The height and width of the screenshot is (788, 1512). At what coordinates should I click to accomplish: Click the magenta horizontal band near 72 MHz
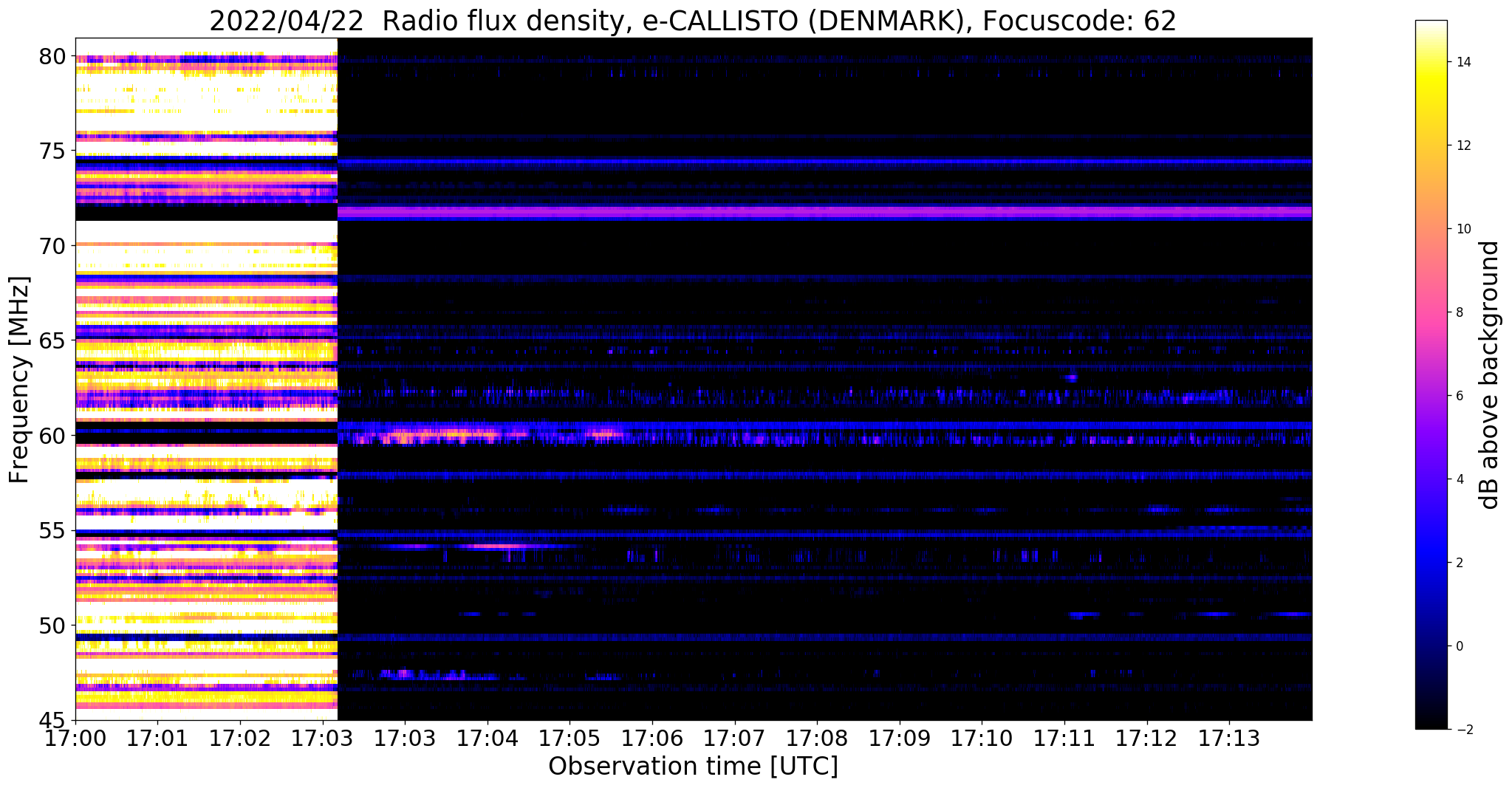point(824,212)
